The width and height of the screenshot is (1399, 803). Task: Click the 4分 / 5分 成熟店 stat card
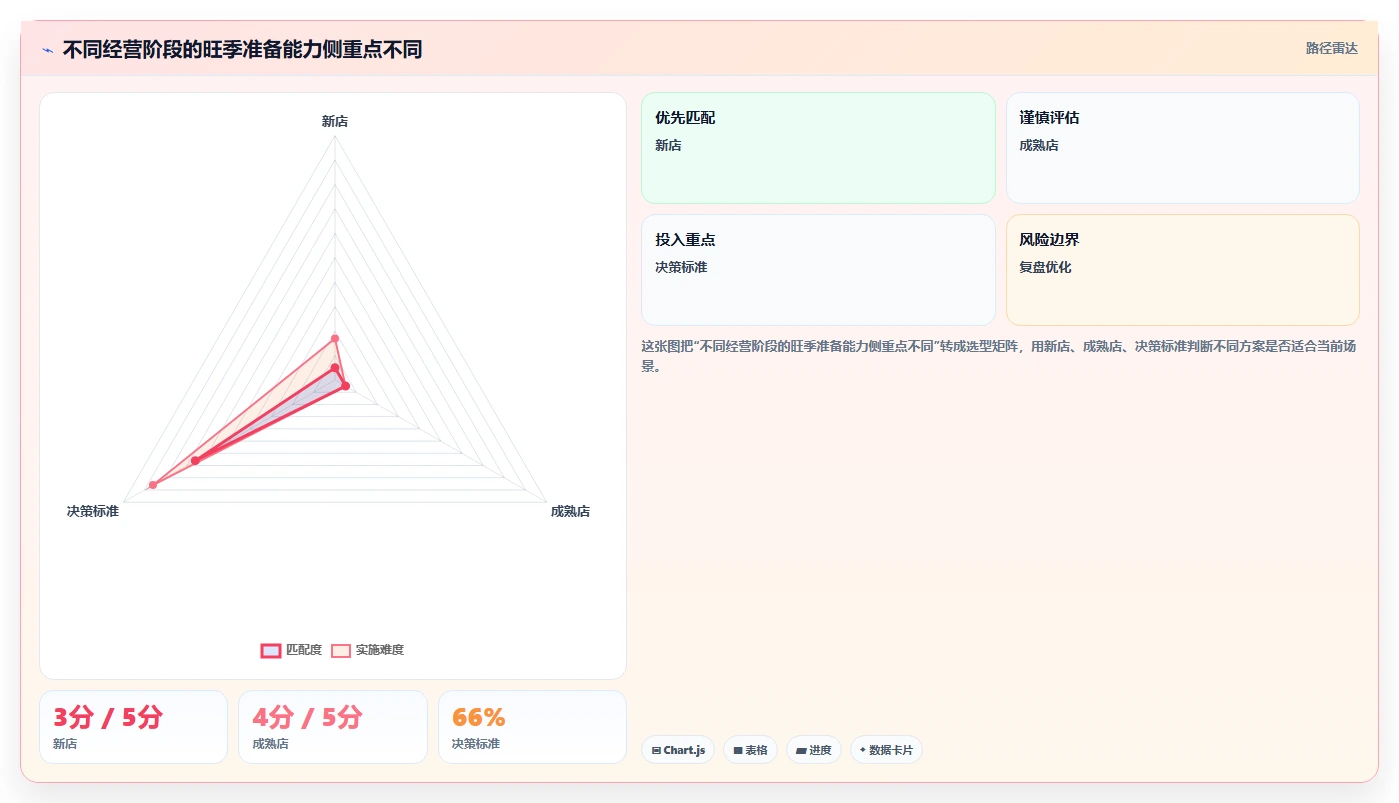[x=333, y=727]
